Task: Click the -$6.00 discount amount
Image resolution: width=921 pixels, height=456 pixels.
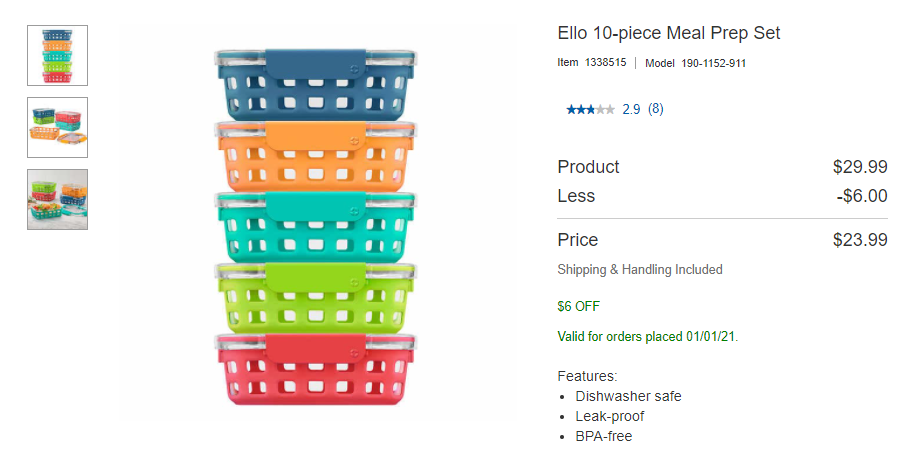Action: (862, 196)
